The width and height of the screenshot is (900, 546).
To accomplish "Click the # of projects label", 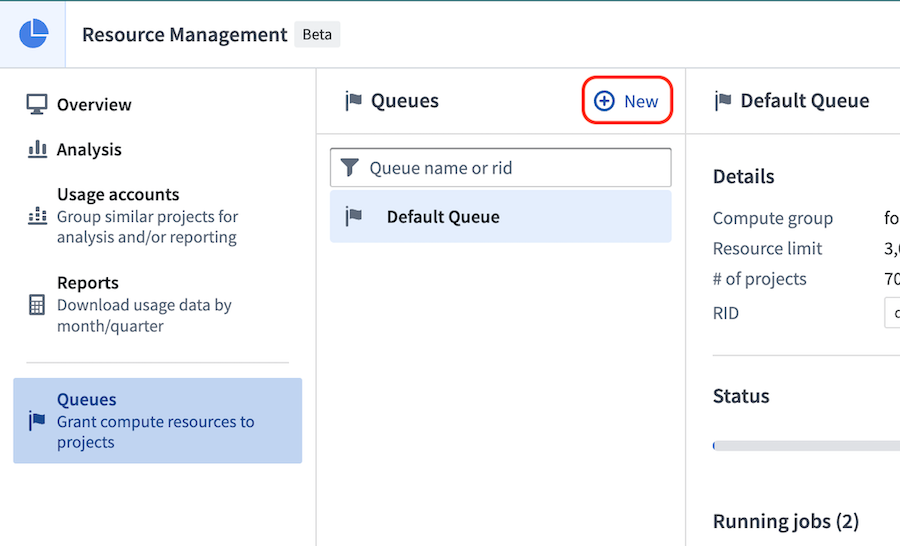I will tap(759, 279).
